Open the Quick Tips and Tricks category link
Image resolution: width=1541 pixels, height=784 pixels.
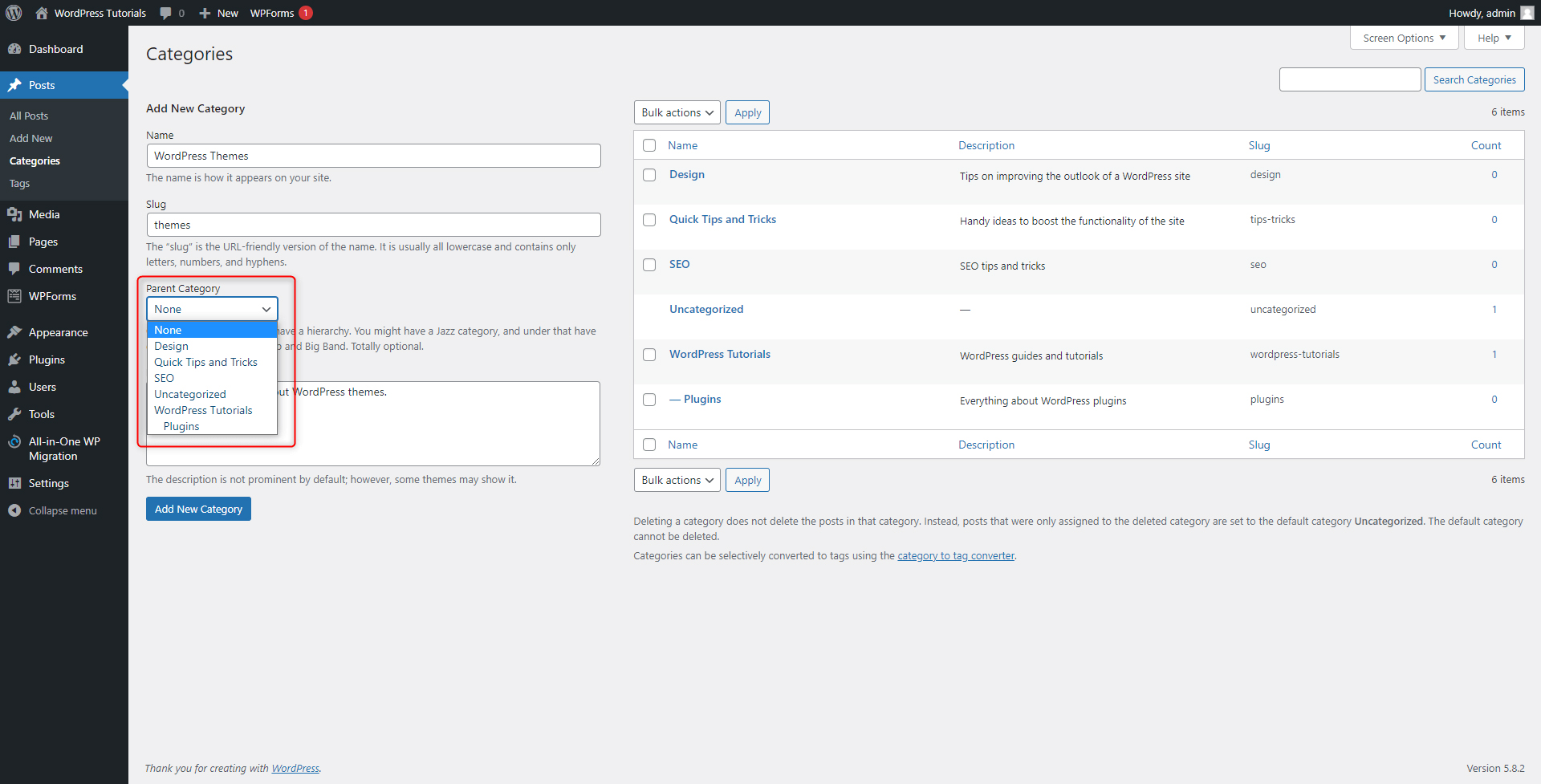pos(723,219)
